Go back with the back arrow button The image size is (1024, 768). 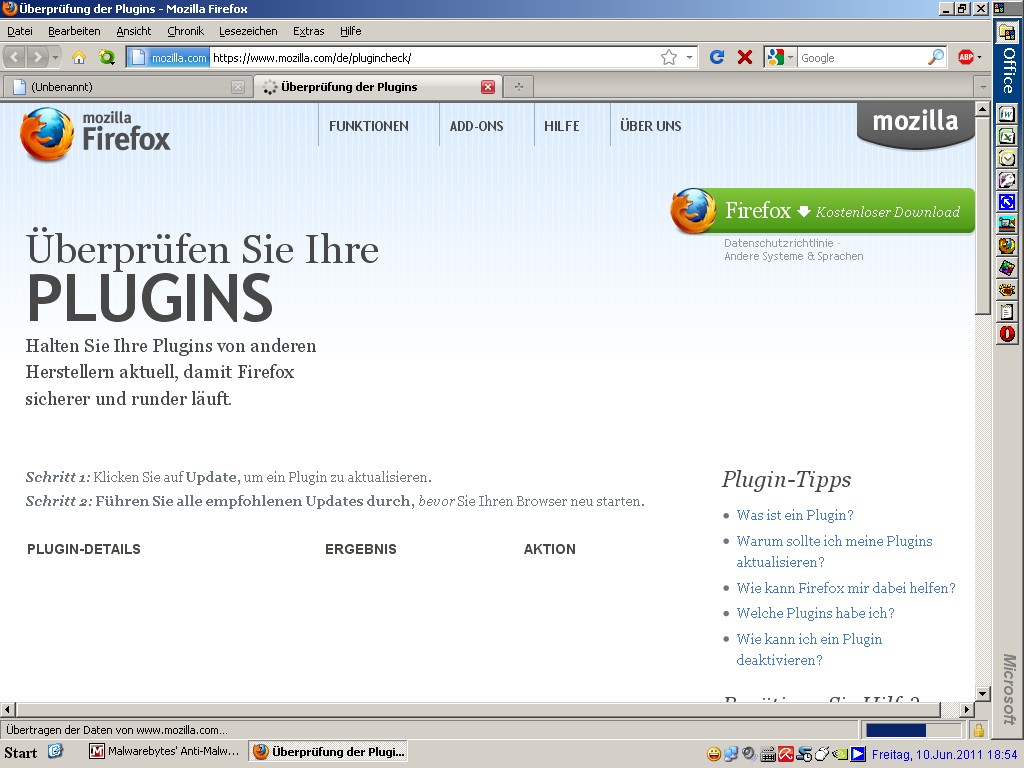pos(15,57)
